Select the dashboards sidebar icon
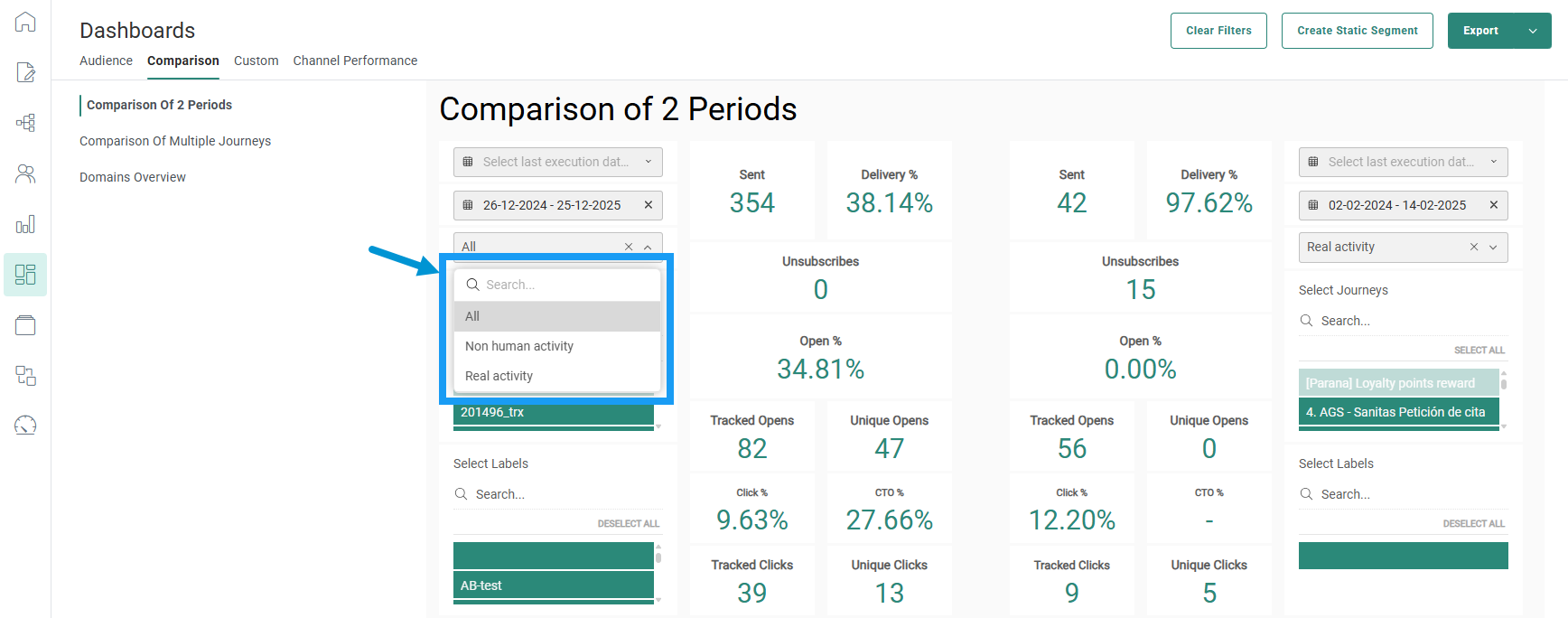1568x618 pixels. coord(25,275)
